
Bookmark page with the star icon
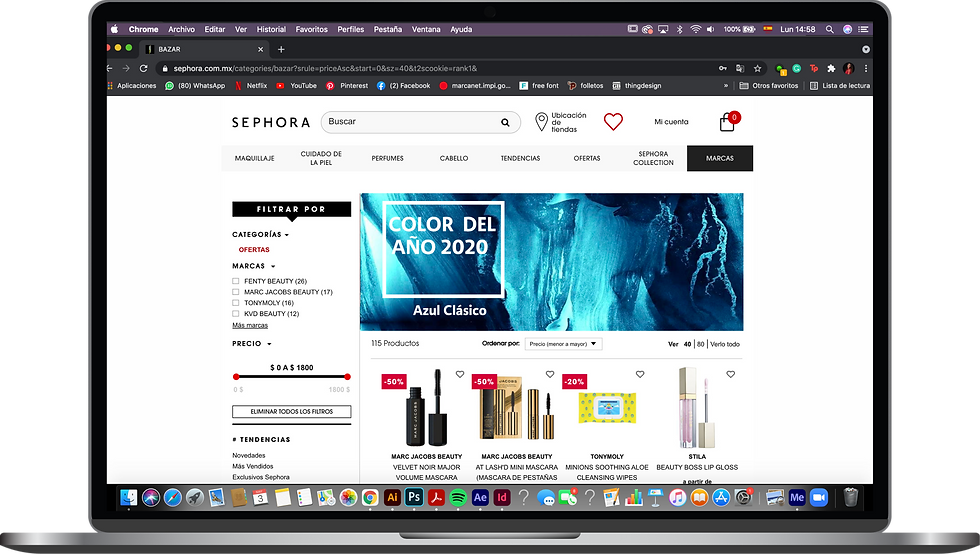tap(758, 68)
